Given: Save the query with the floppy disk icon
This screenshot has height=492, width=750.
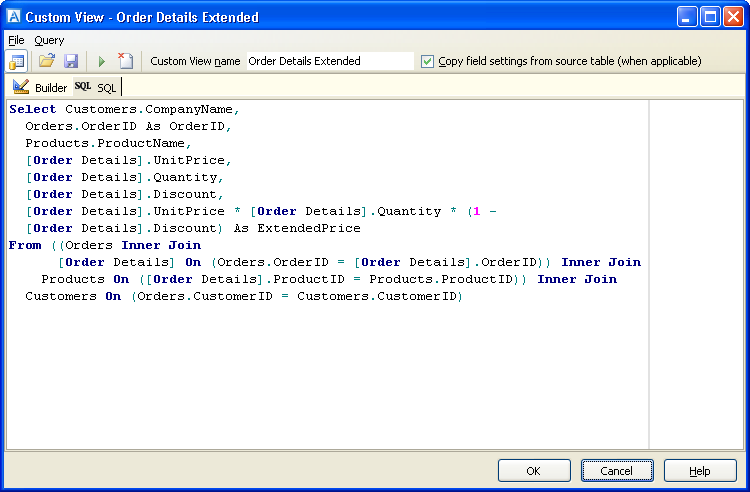Looking at the screenshot, I should [x=71, y=61].
